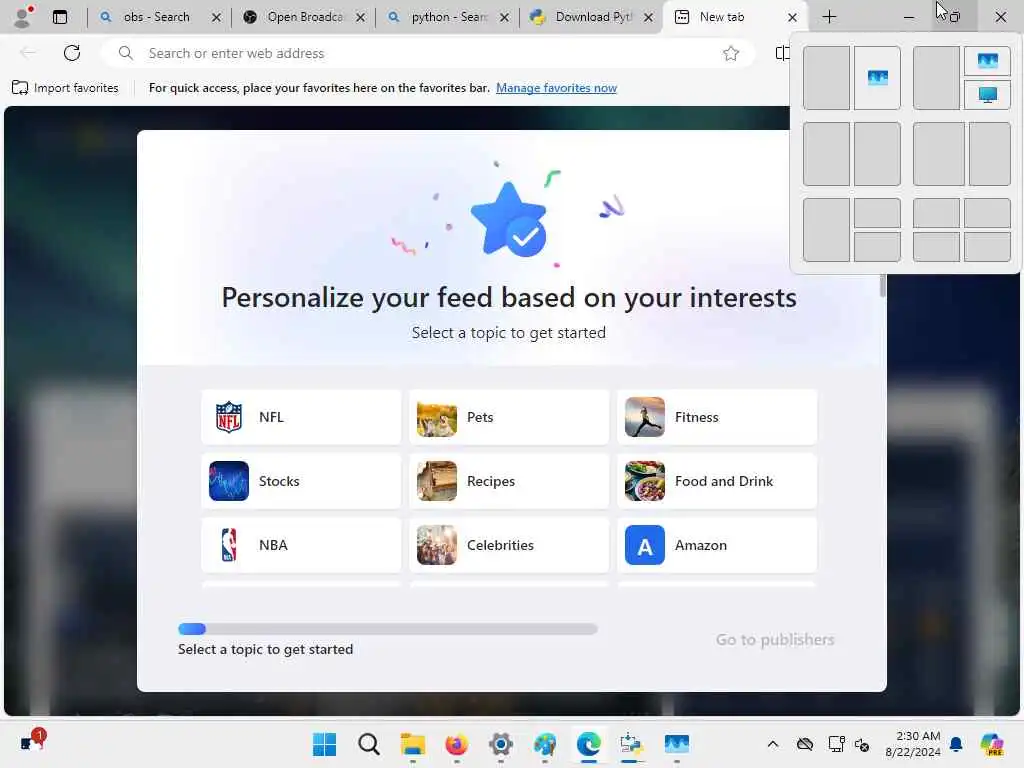Click Microsoft Edge taskbar icon

tap(589, 744)
